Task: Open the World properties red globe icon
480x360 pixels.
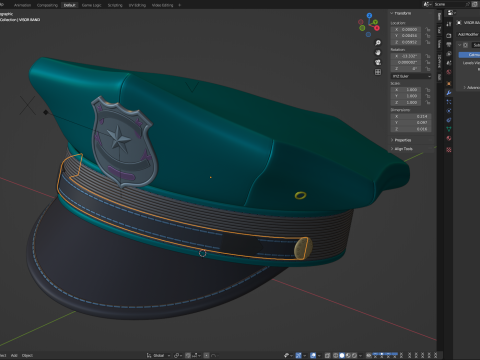Action: 449,72
